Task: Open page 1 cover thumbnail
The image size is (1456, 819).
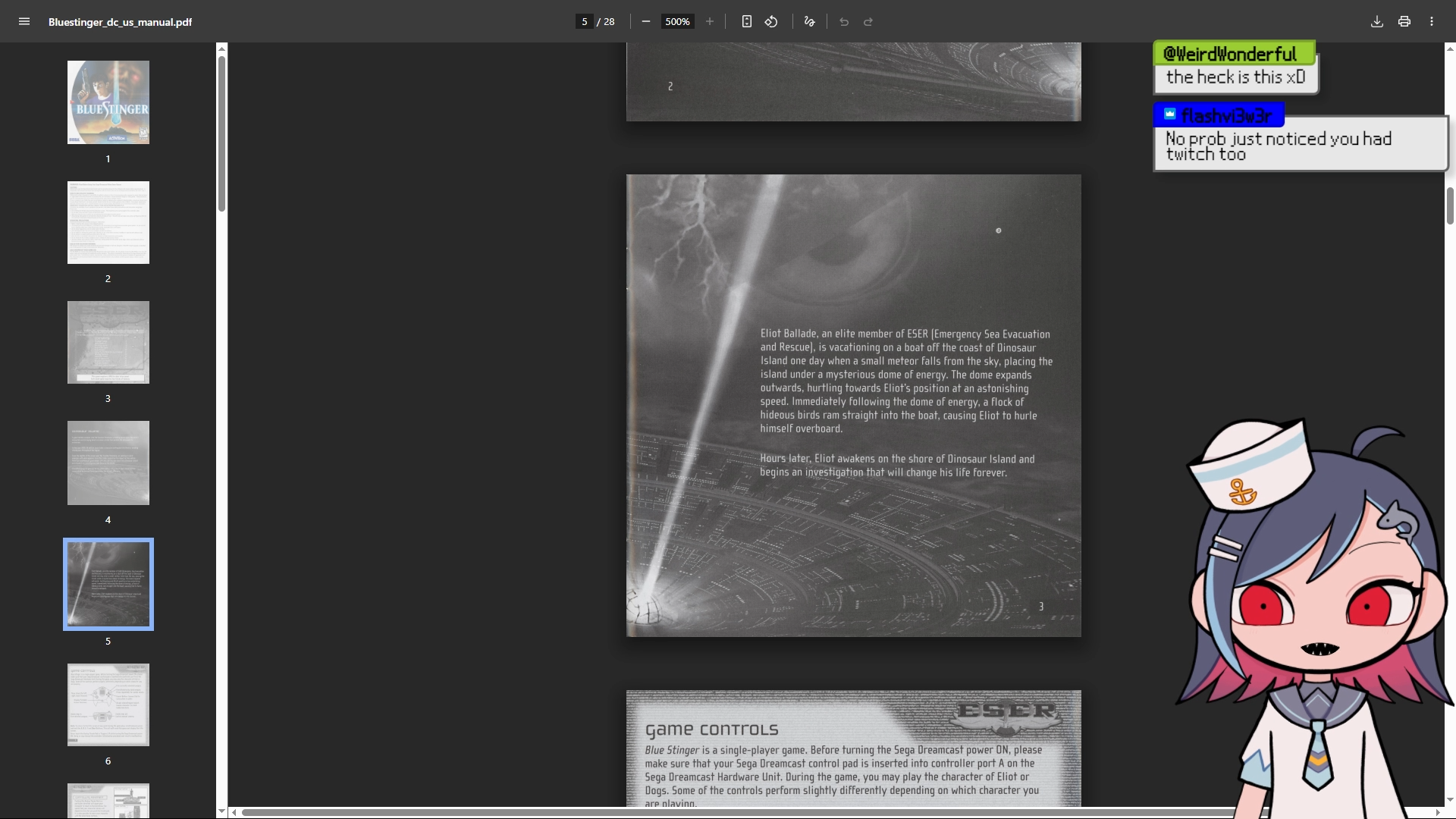Action: pos(108,102)
